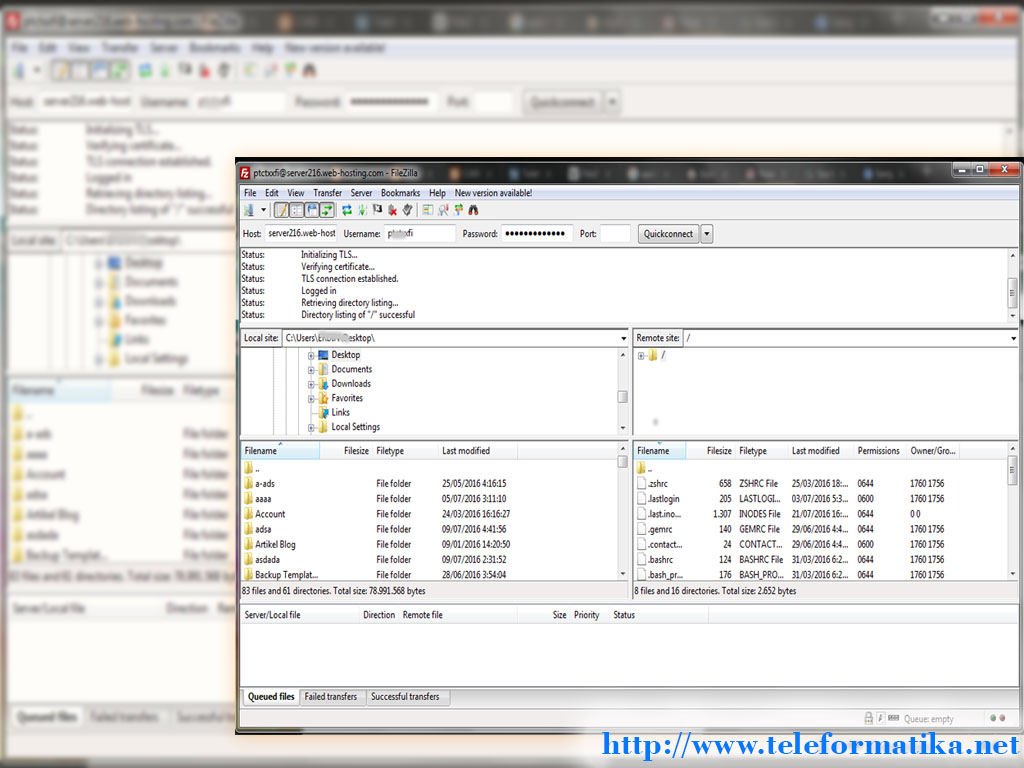The height and width of the screenshot is (768, 1024).
Task: Toggle the message log display
Action: click(x=281, y=209)
